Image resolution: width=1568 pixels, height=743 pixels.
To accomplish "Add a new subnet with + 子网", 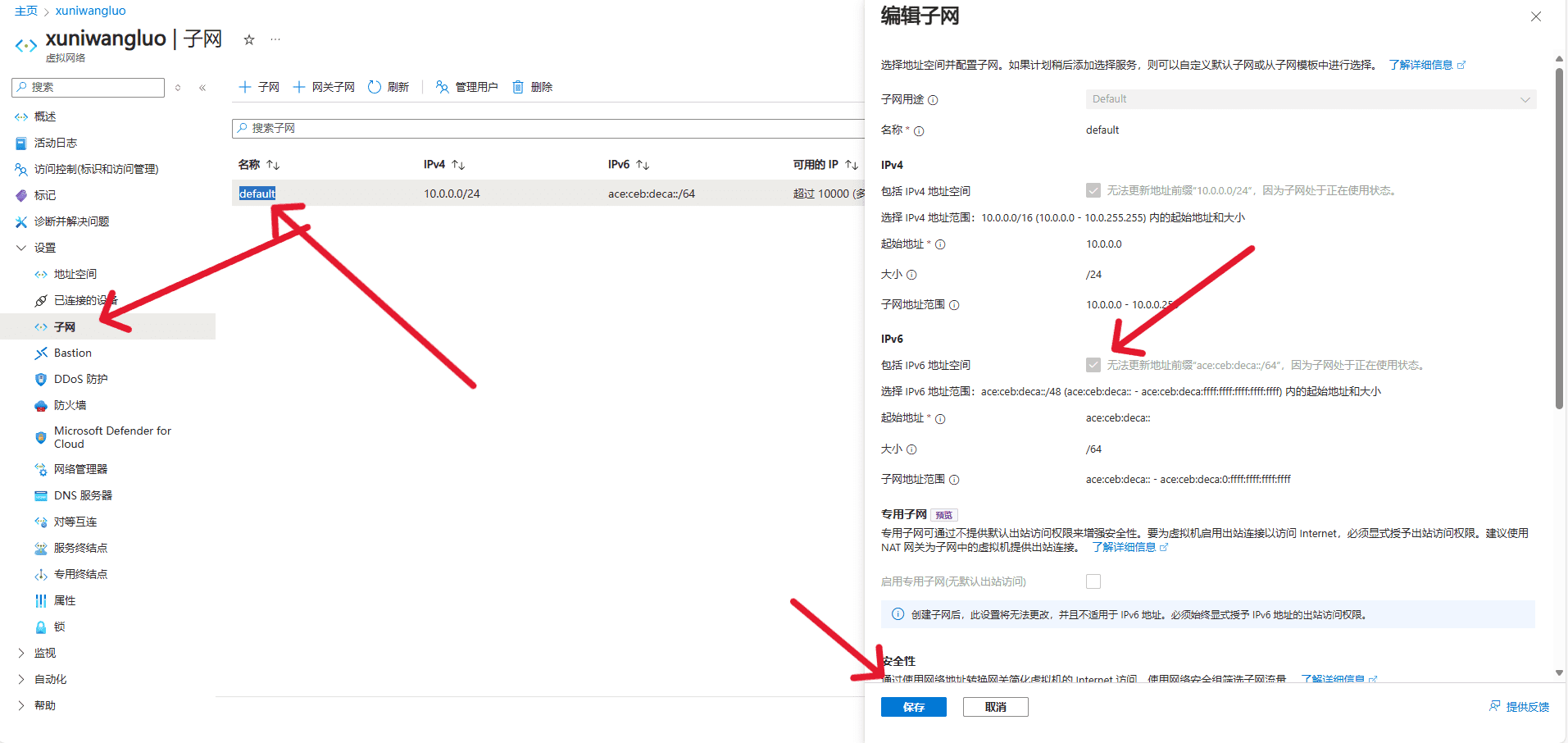I will click(258, 86).
